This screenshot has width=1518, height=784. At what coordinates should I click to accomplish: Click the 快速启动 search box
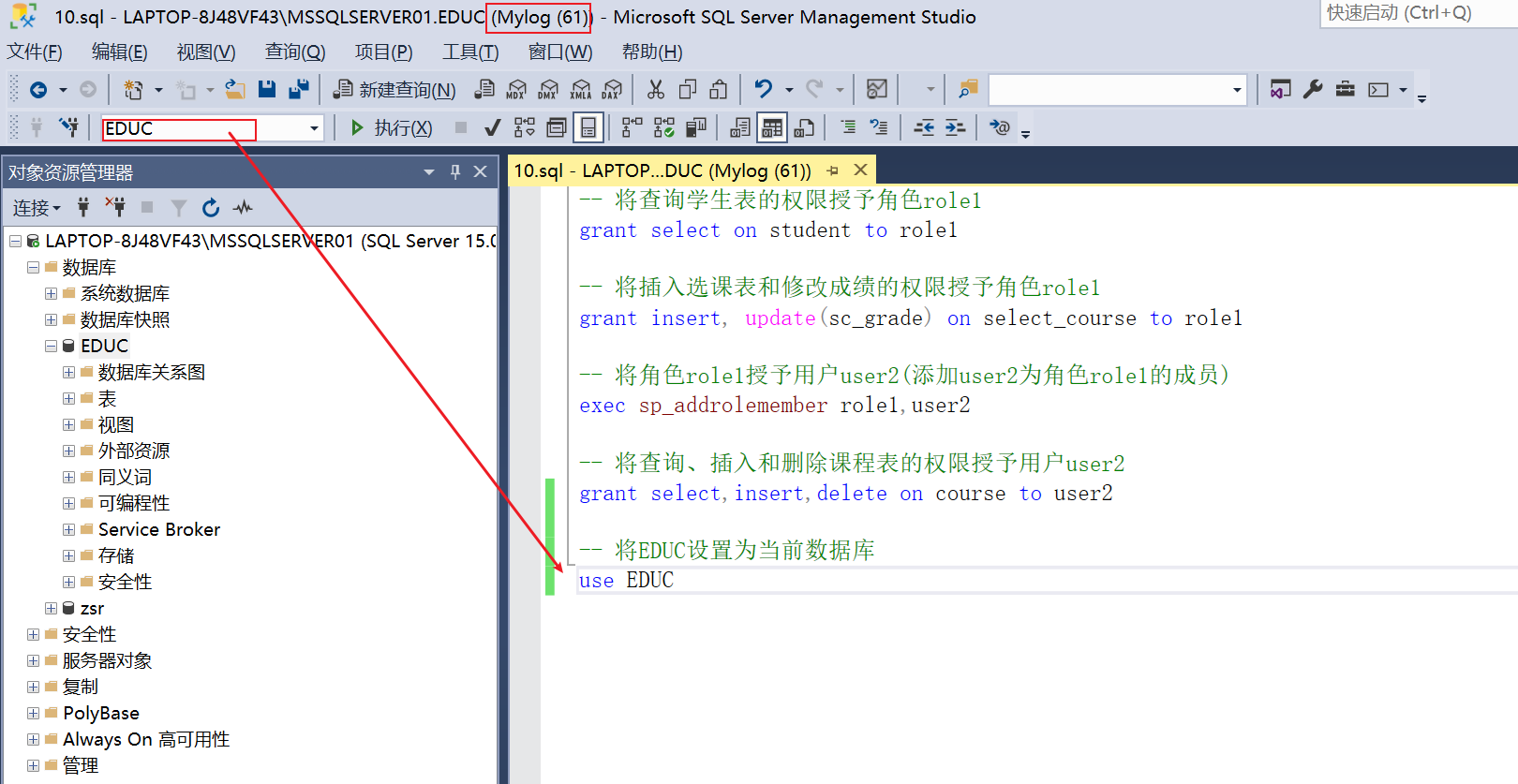[x=1419, y=13]
